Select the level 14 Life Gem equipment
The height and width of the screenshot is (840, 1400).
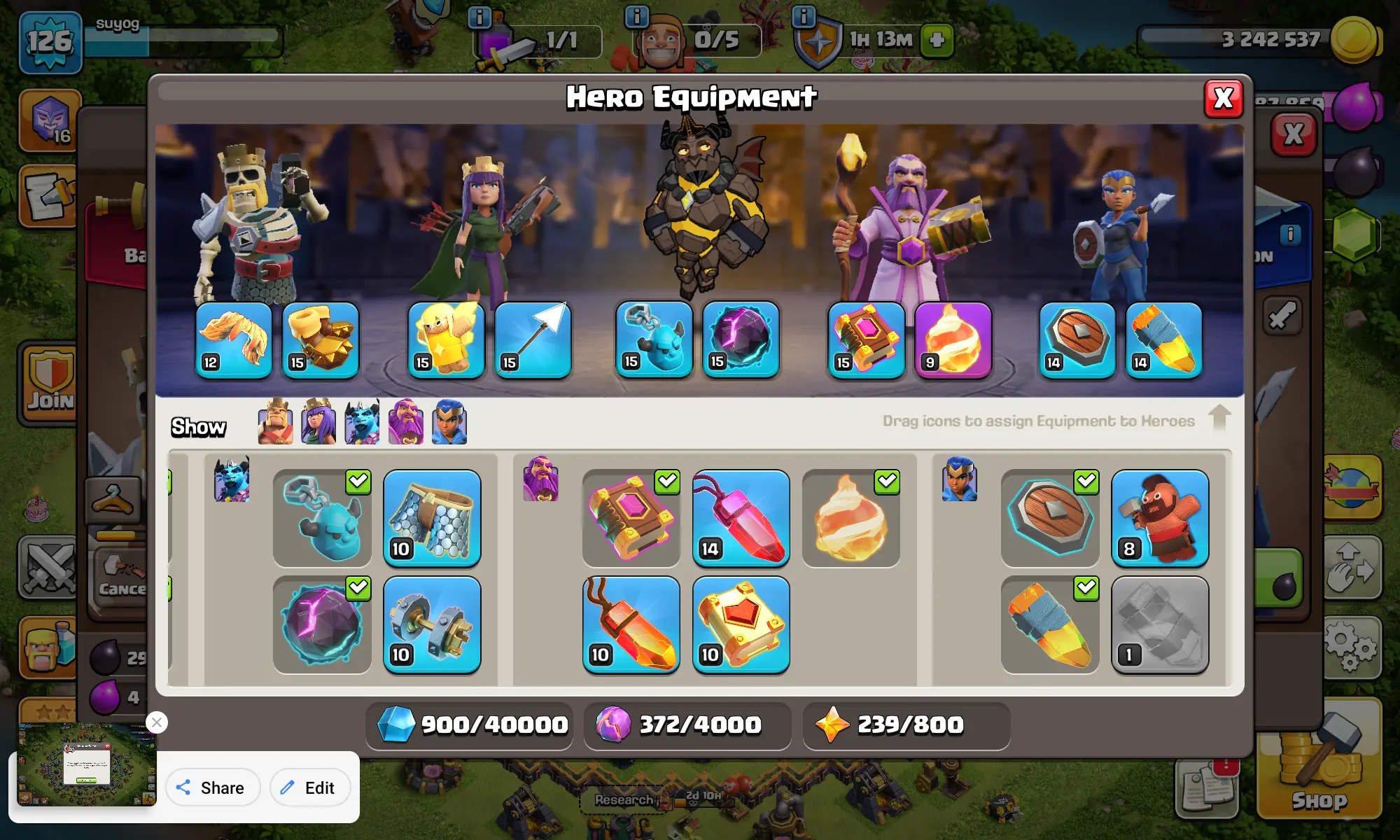(741, 518)
